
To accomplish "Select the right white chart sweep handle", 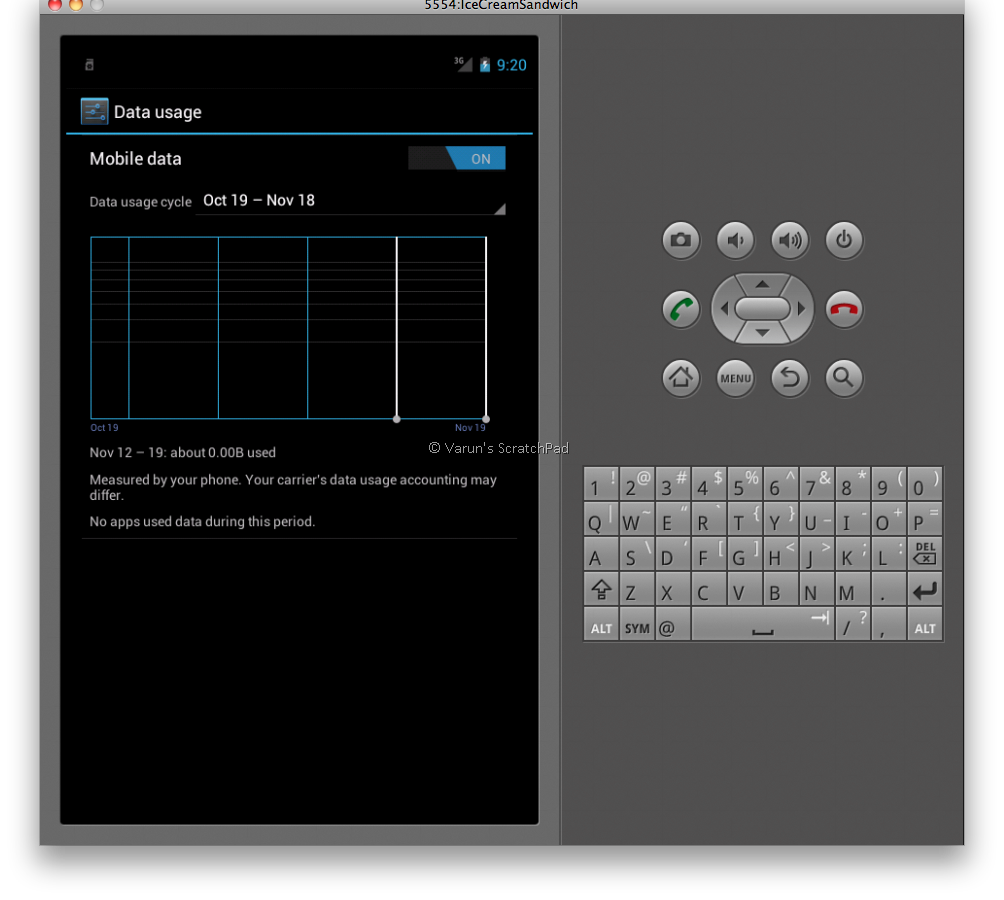I will pos(486,419).
